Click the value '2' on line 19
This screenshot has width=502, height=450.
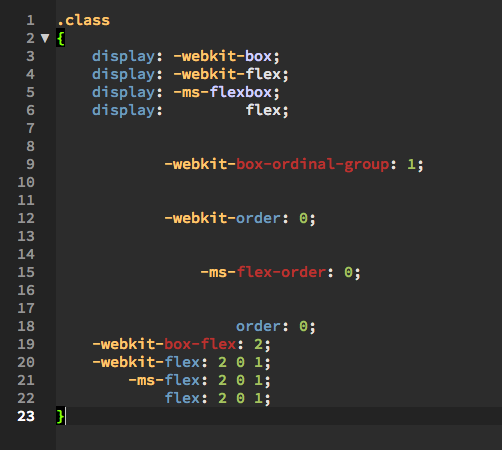point(259,344)
